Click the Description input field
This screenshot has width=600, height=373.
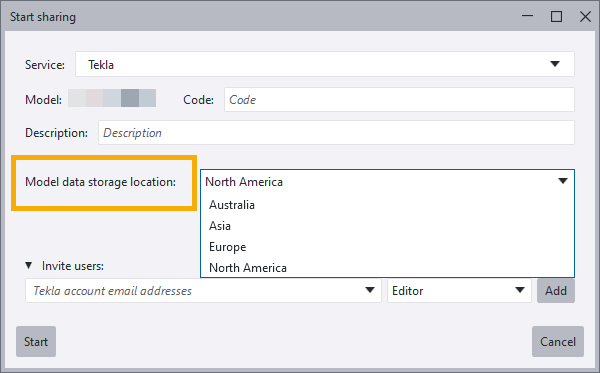tap(336, 133)
